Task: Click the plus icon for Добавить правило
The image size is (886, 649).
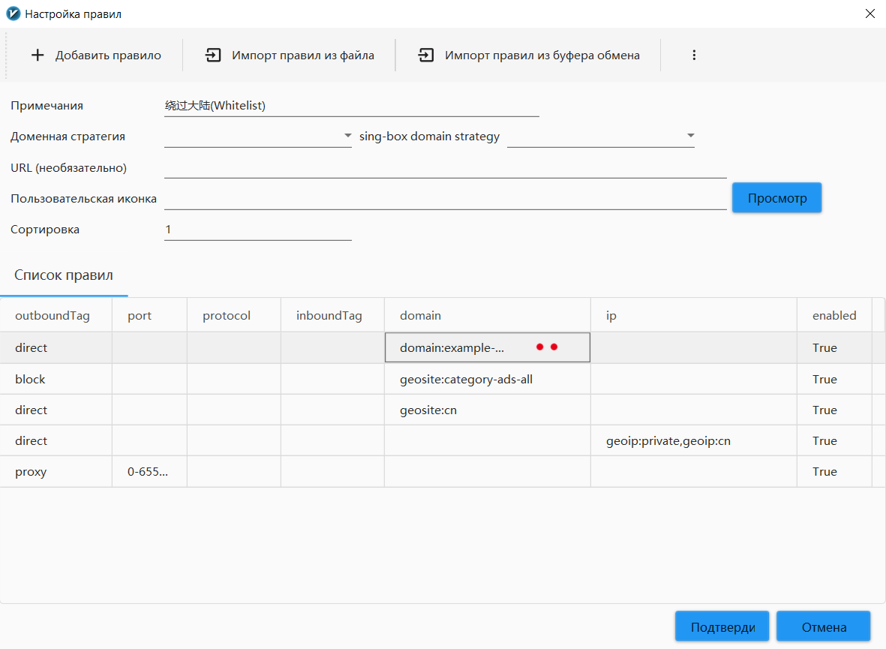Action: point(38,55)
